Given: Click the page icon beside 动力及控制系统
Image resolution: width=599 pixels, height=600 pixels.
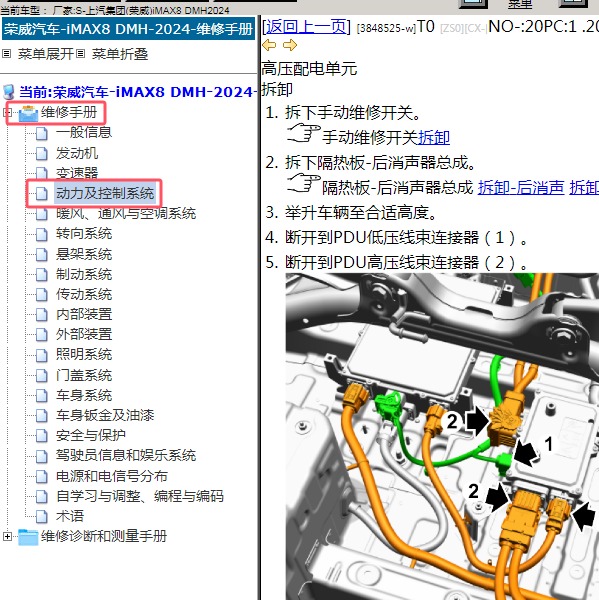Looking at the screenshot, I should point(42,194).
